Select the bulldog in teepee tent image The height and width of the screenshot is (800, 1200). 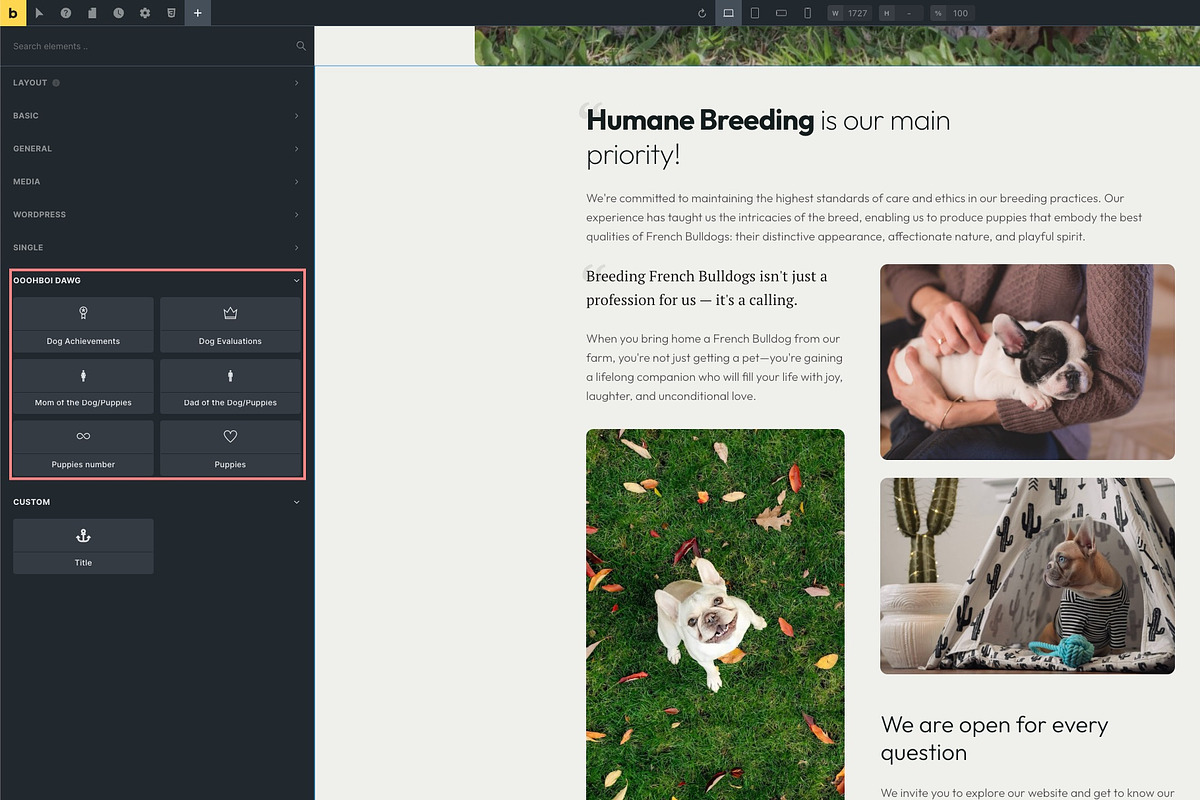[1027, 576]
